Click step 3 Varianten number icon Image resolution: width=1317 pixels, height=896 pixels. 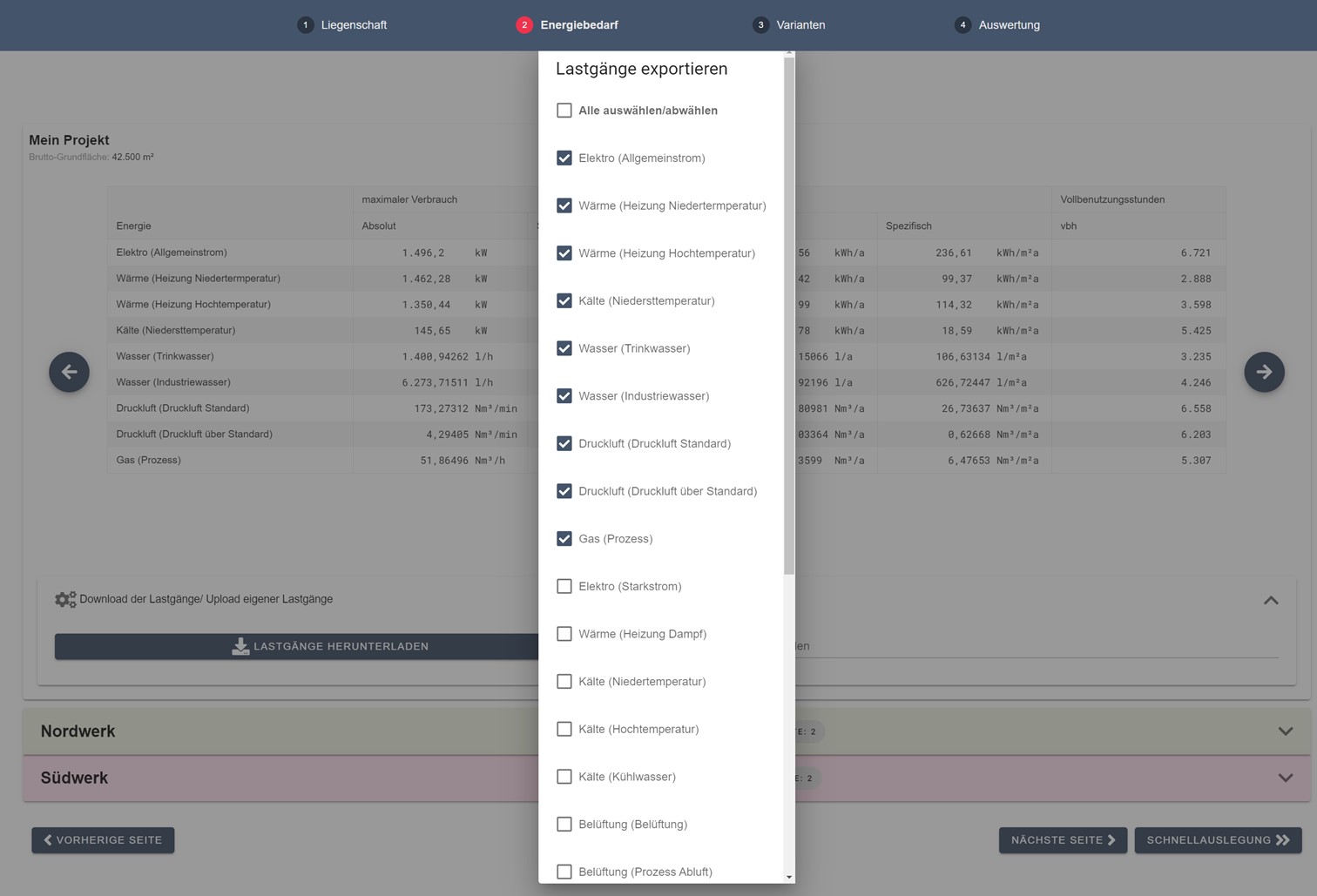[760, 25]
